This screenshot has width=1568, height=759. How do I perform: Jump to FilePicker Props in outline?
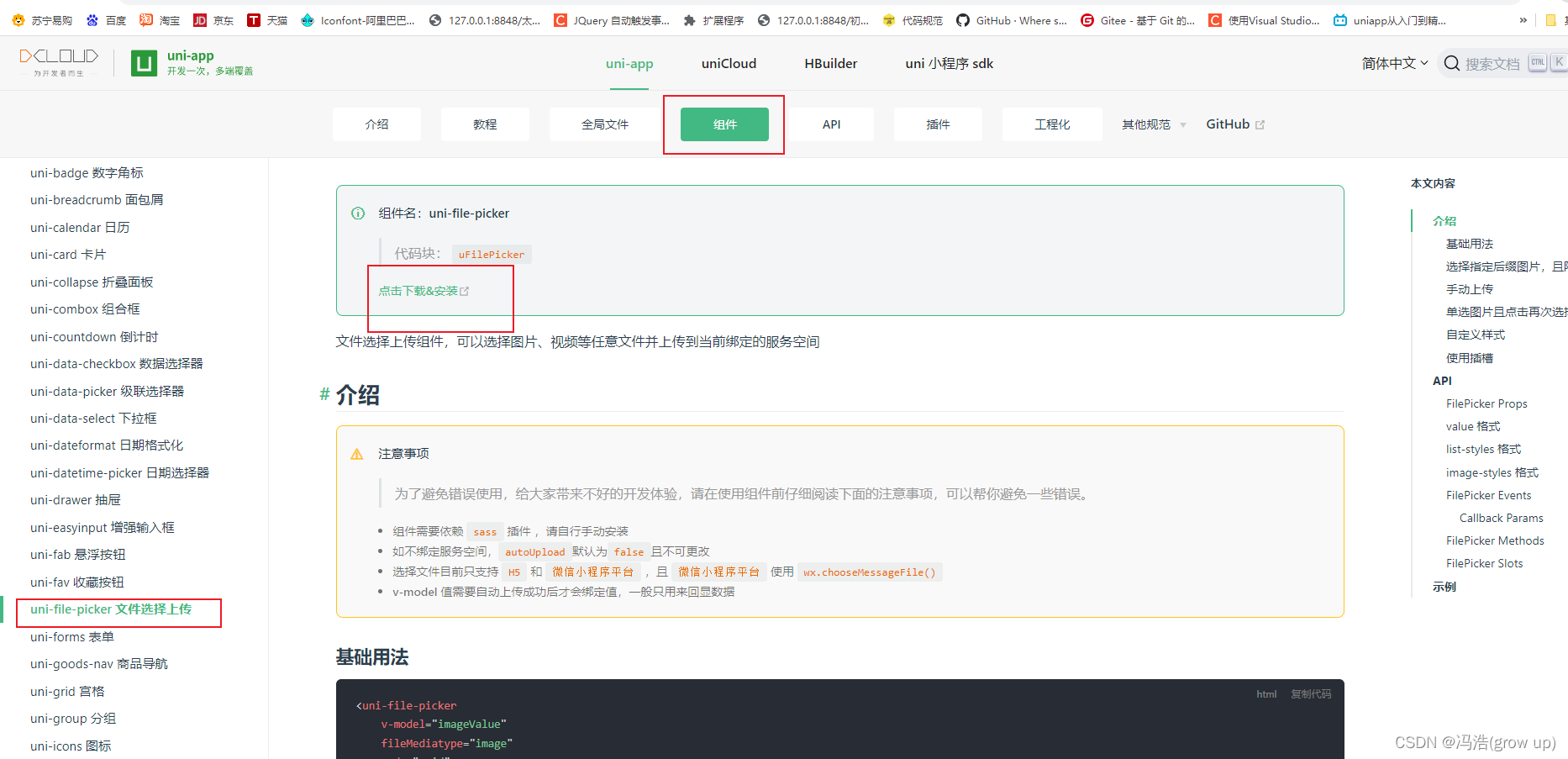[1486, 403]
